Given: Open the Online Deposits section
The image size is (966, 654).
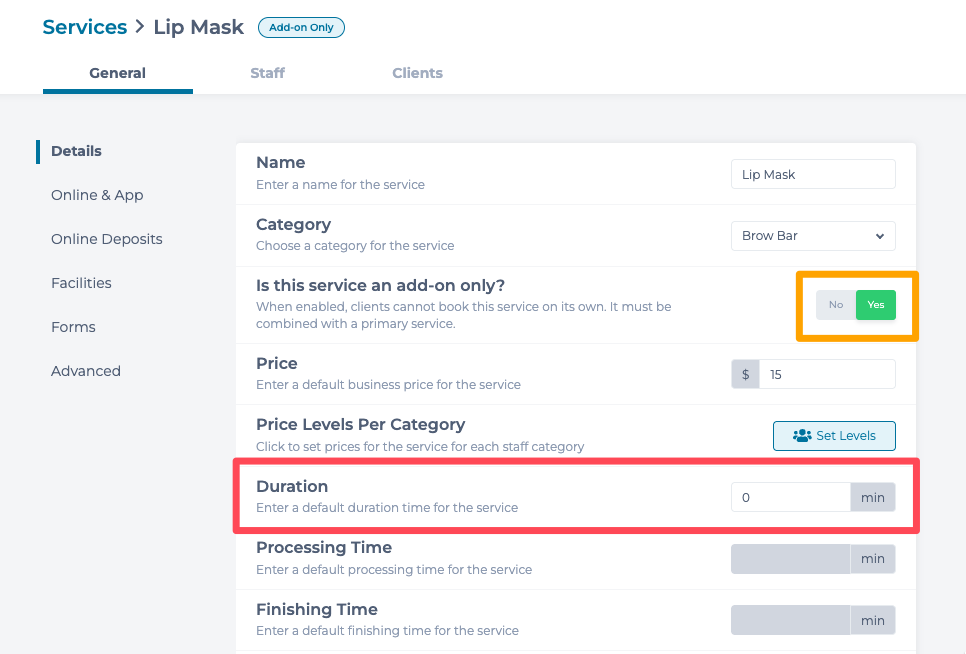Looking at the screenshot, I should click(x=107, y=239).
